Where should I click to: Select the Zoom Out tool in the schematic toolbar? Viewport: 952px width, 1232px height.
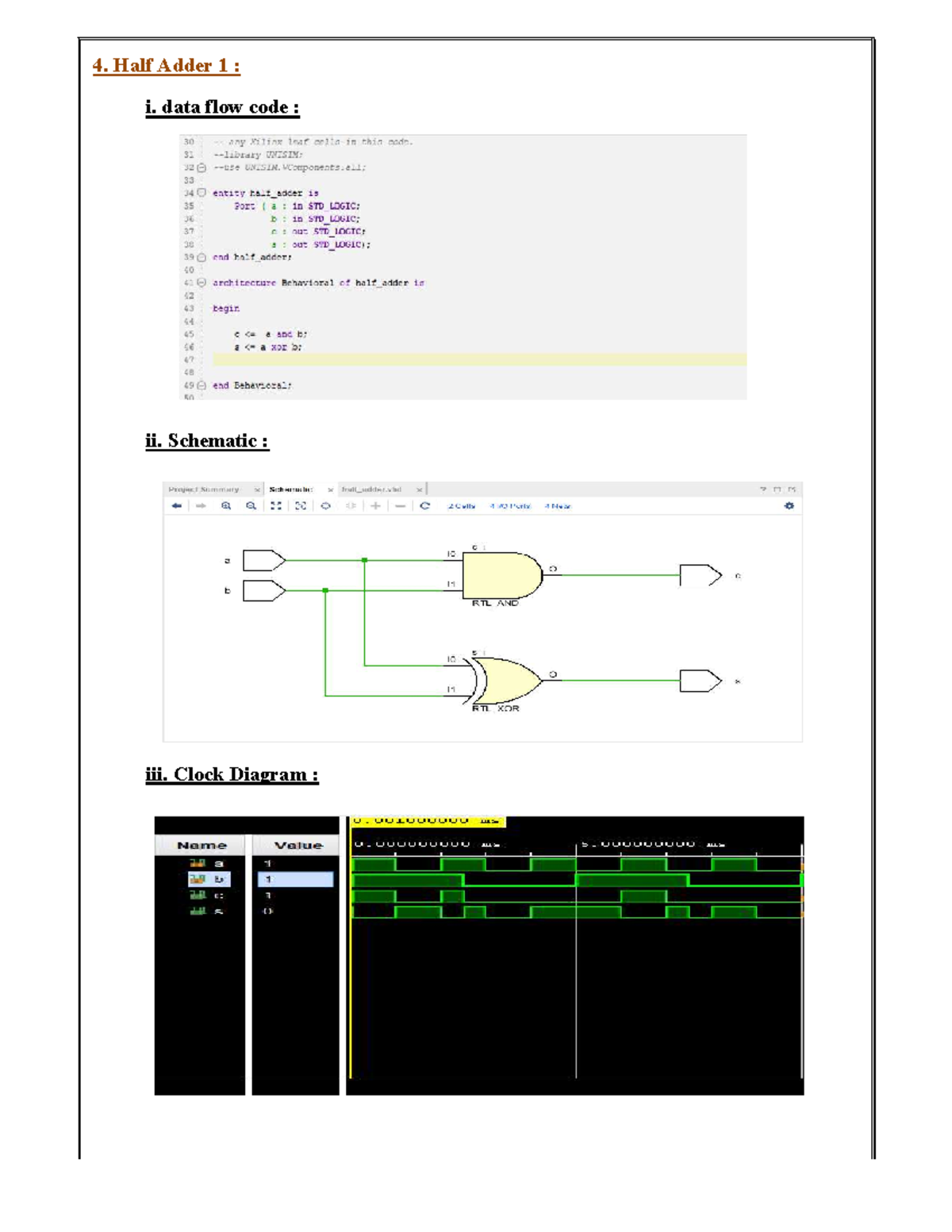point(251,506)
